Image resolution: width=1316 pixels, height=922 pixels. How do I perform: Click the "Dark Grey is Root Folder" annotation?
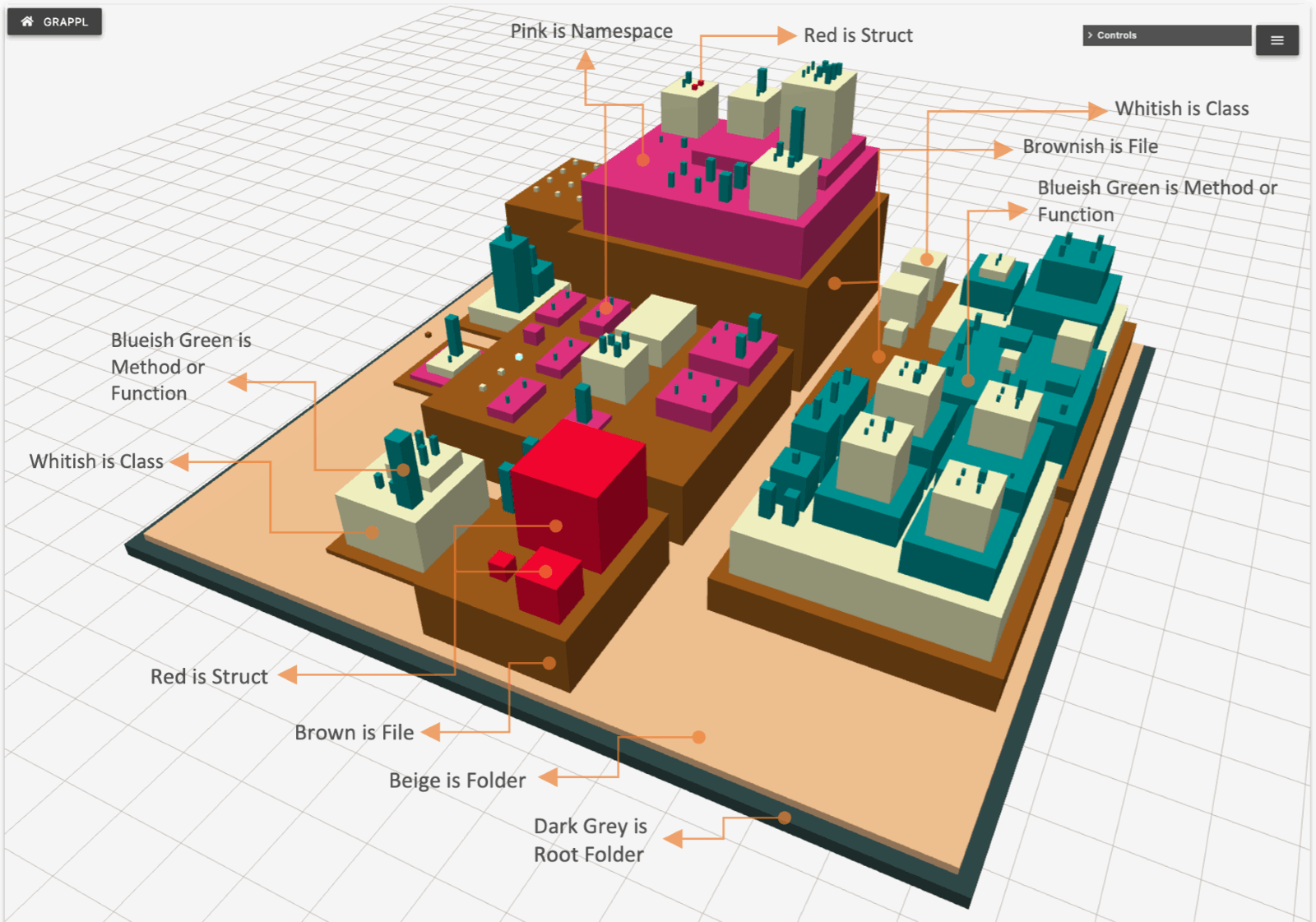[x=590, y=840]
